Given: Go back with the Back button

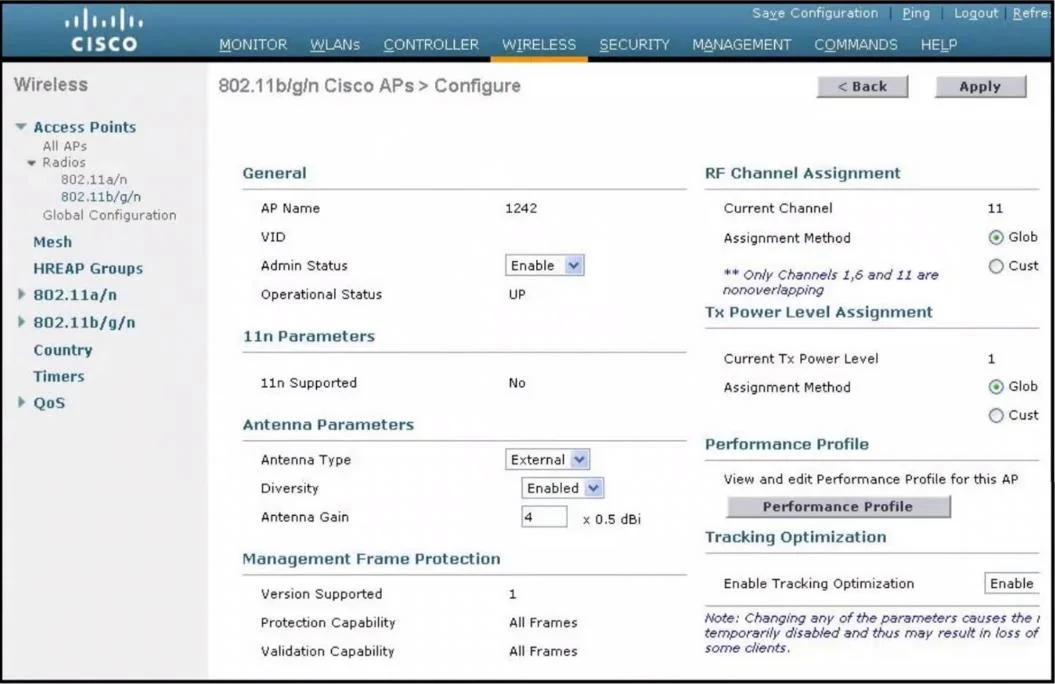Looking at the screenshot, I should coord(862,86).
